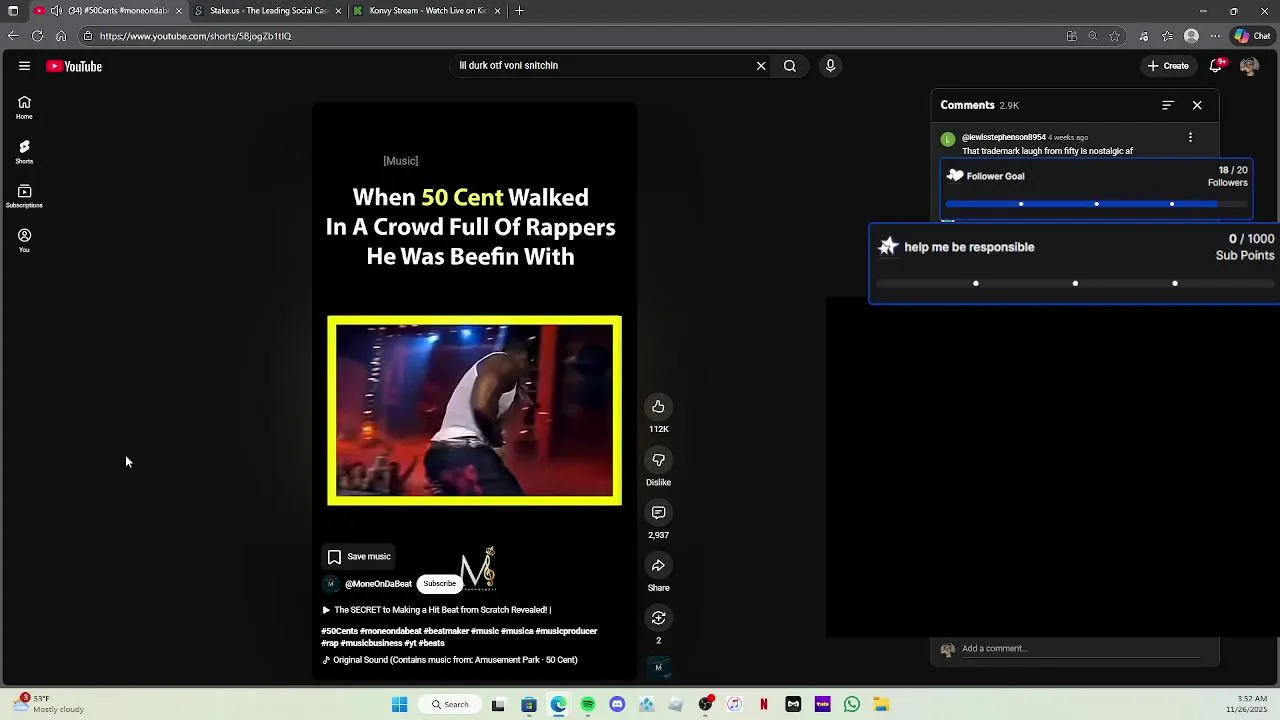Open Original Sound Amusement Park link
The image size is (1280, 720).
click(x=450, y=660)
